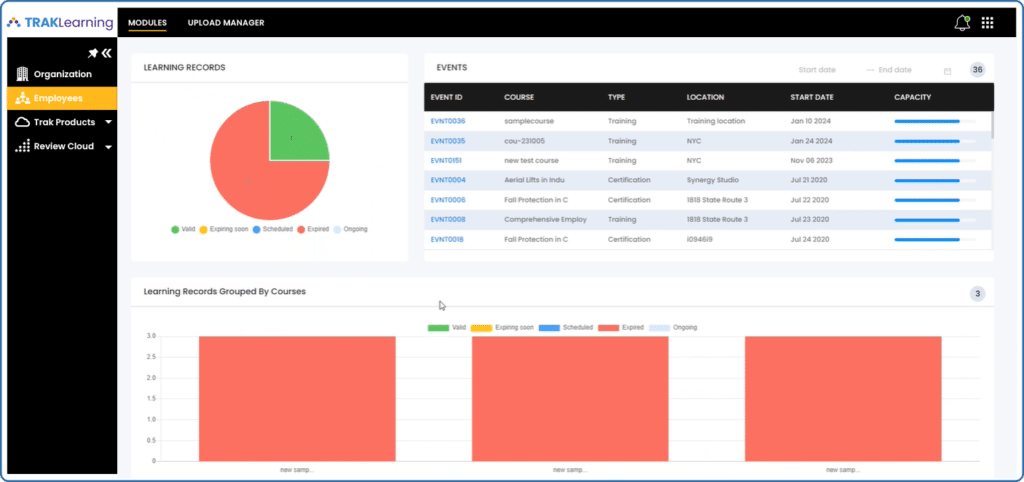Toggle Ongoing in pie chart legend
The height and width of the screenshot is (482, 1024).
coord(351,229)
